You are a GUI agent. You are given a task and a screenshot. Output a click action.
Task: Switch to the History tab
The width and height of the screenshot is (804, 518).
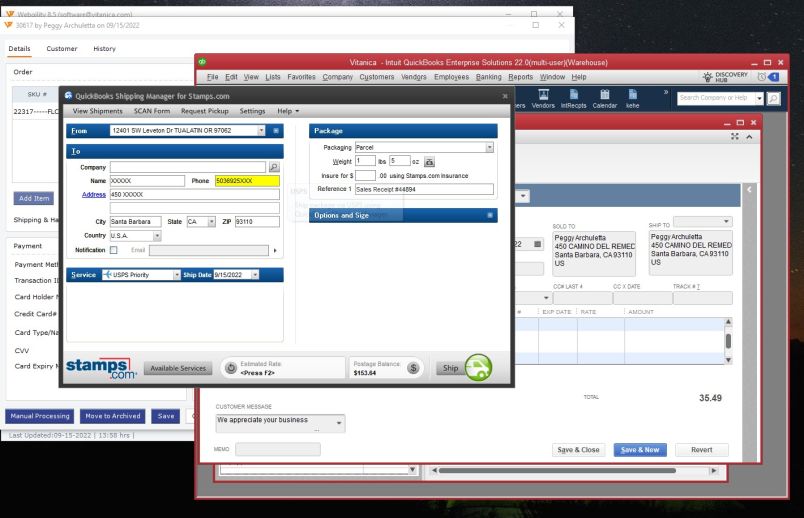point(104,49)
